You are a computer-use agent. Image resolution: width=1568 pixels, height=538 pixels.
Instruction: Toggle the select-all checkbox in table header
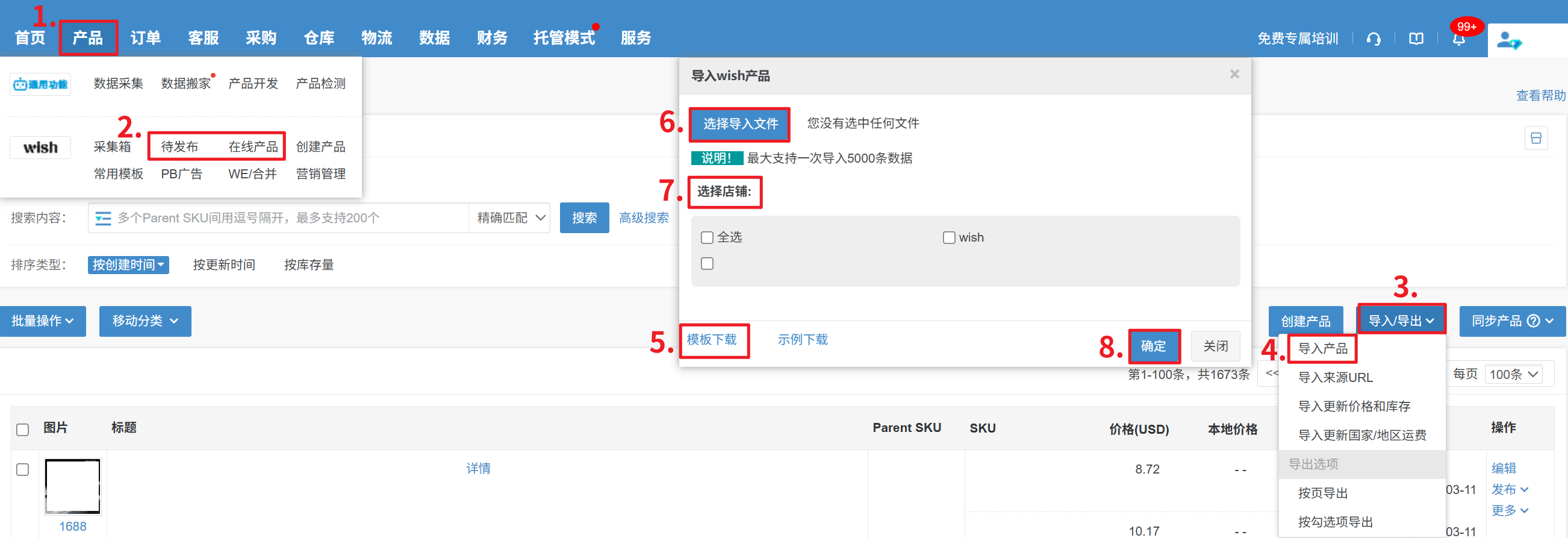(x=22, y=430)
